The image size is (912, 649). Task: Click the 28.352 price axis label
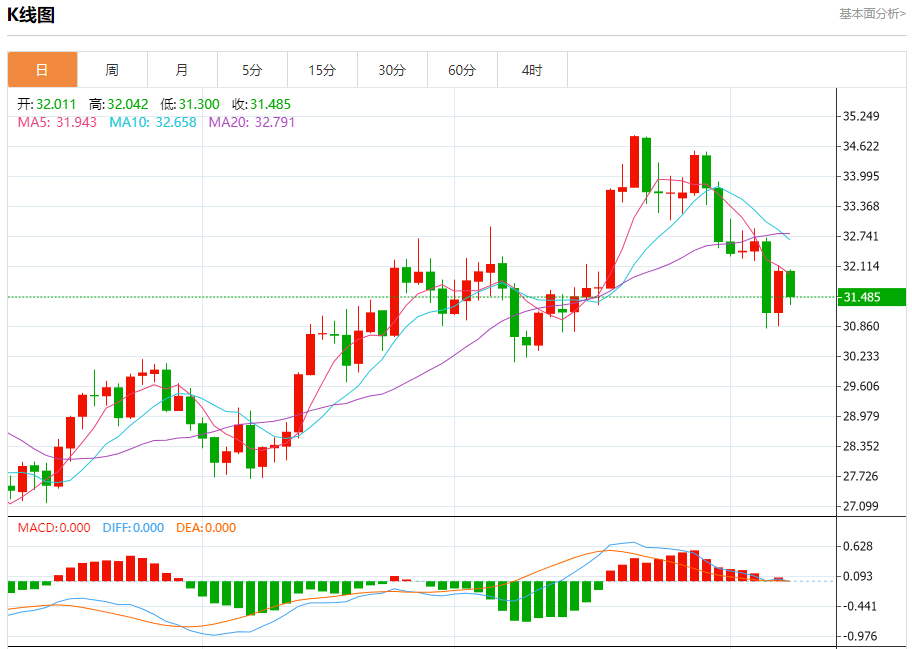point(861,447)
